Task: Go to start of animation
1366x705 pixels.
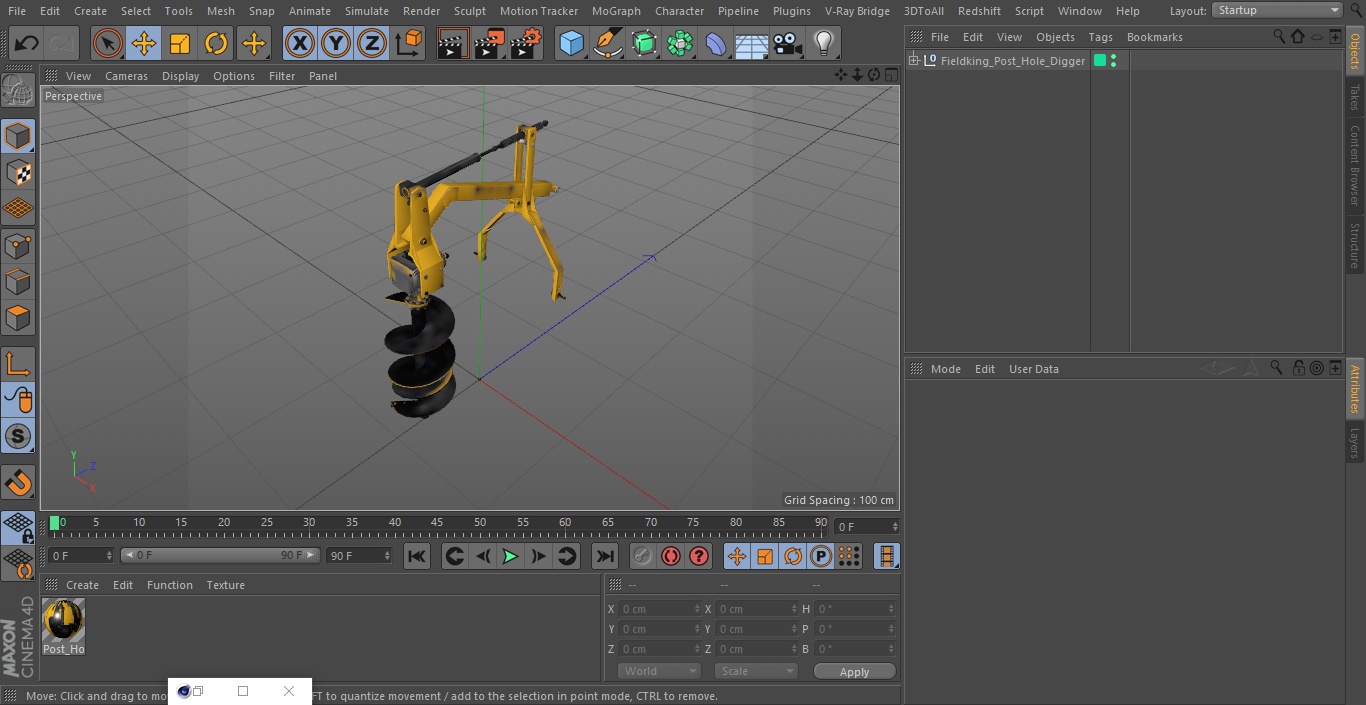Action: coord(417,556)
